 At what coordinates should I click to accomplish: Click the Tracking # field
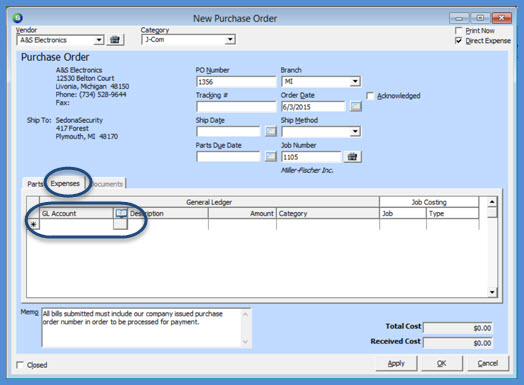pyautogui.click(x=236, y=107)
